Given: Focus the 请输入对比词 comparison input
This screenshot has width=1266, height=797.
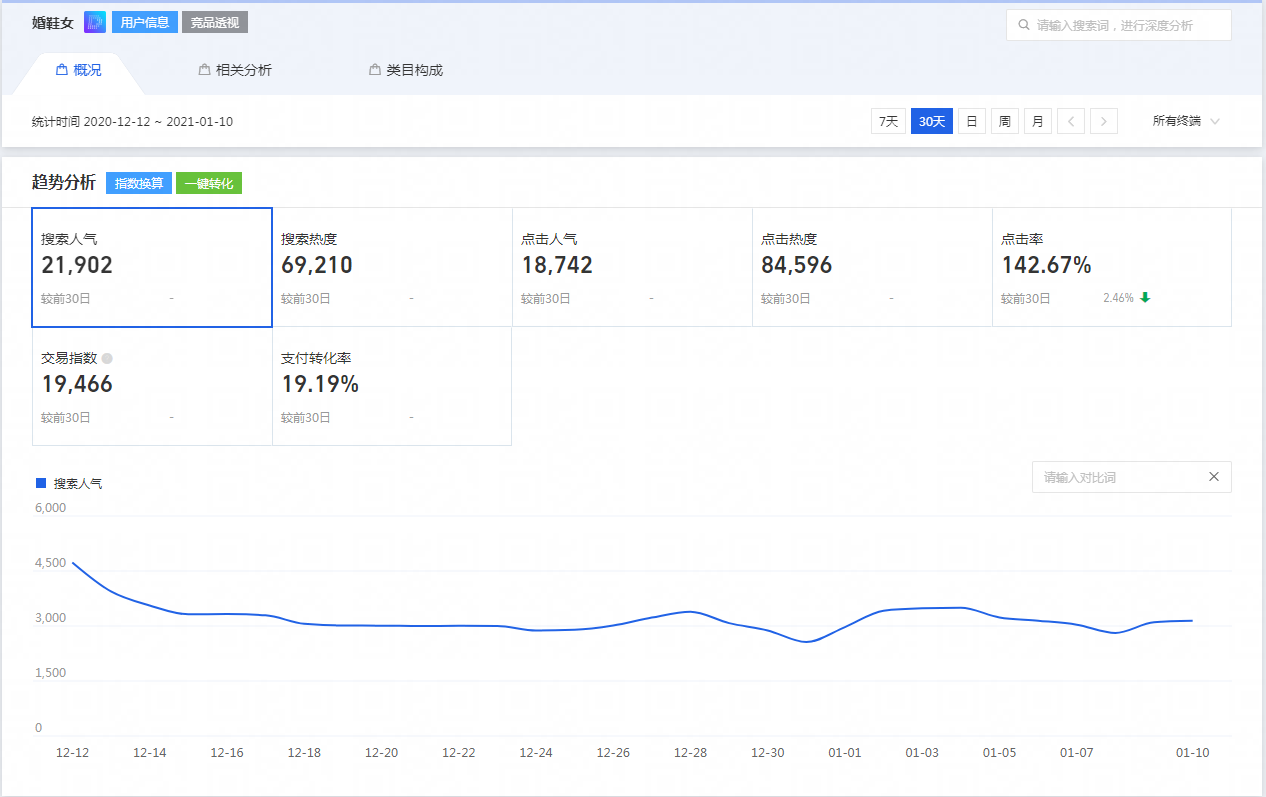Looking at the screenshot, I should point(1132,477).
